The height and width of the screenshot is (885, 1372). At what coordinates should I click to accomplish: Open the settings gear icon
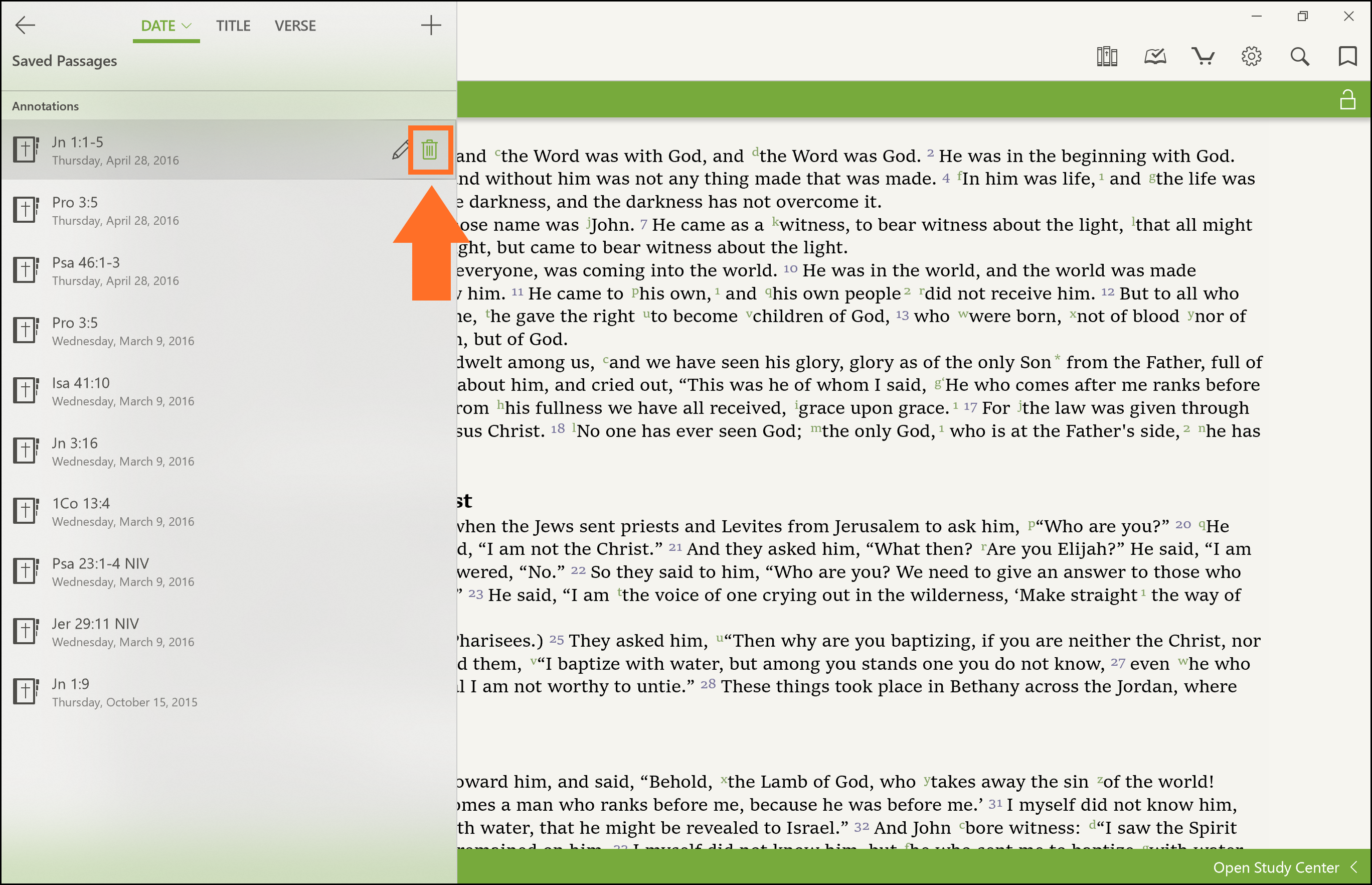click(1251, 56)
